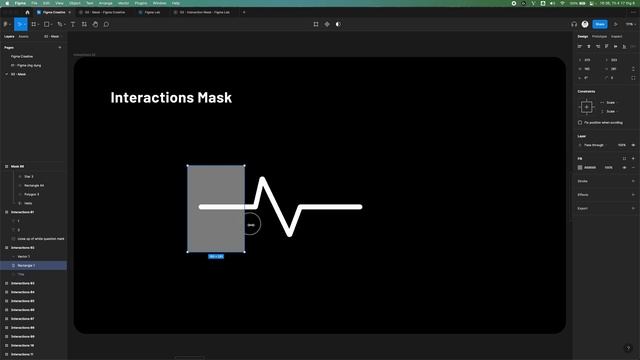Image resolution: width=640 pixels, height=360 pixels.
Task: Open the Arrange menu
Action: coord(105,3)
